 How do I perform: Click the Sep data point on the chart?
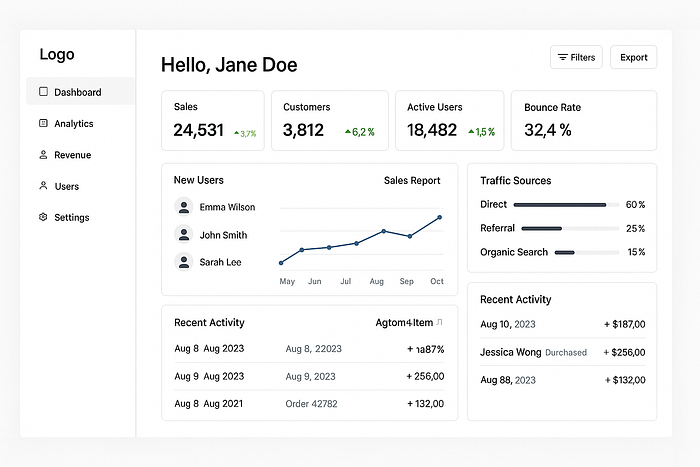410,236
